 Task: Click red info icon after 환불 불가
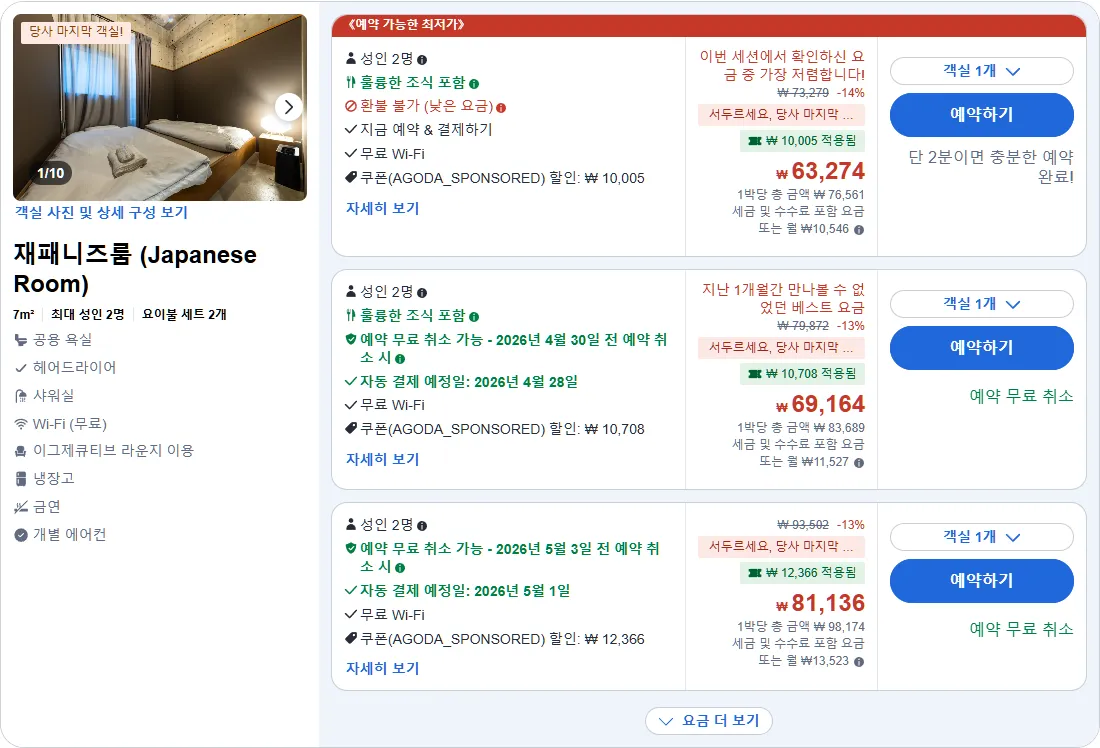pos(501,108)
